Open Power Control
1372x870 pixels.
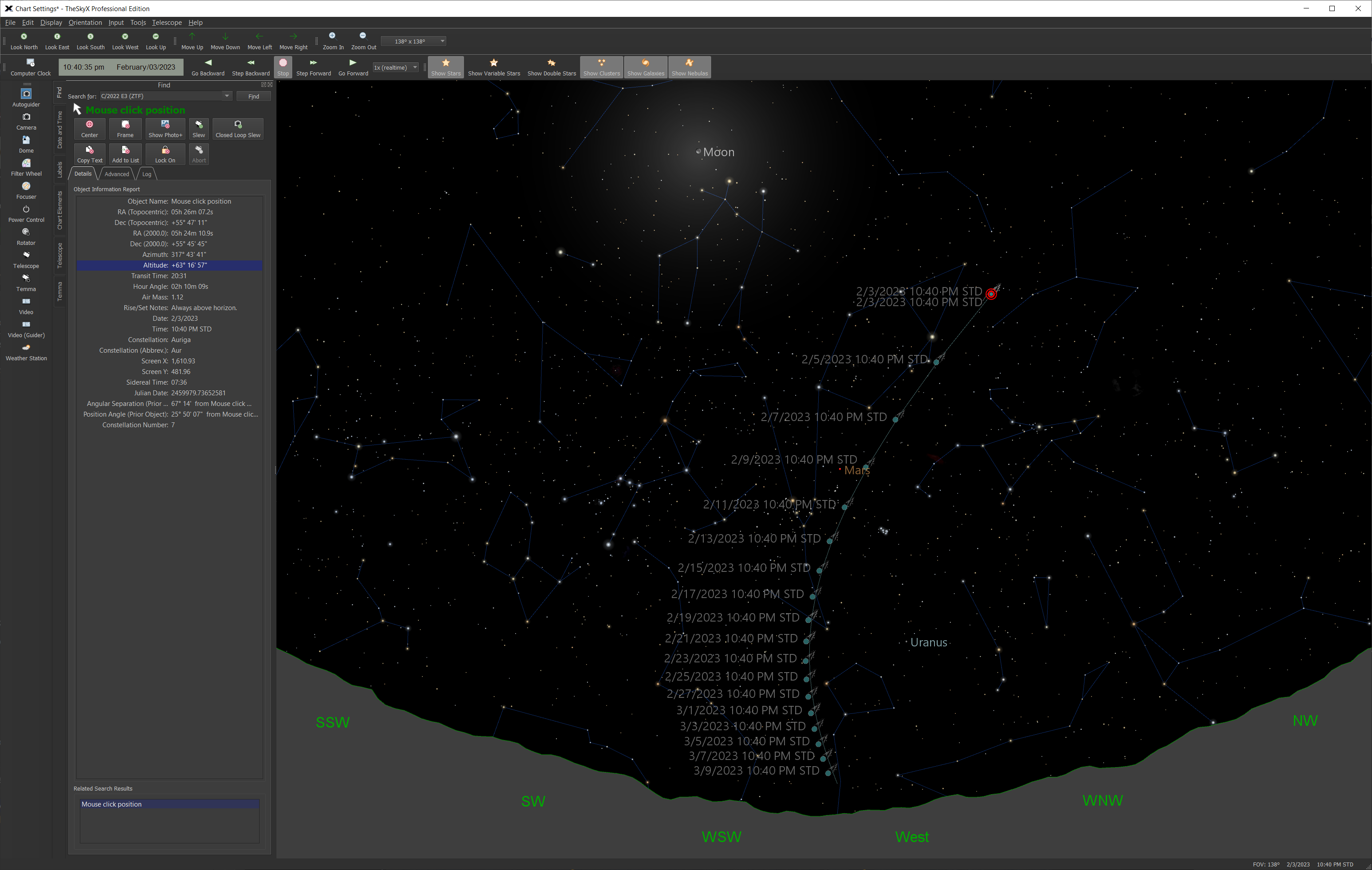26,213
